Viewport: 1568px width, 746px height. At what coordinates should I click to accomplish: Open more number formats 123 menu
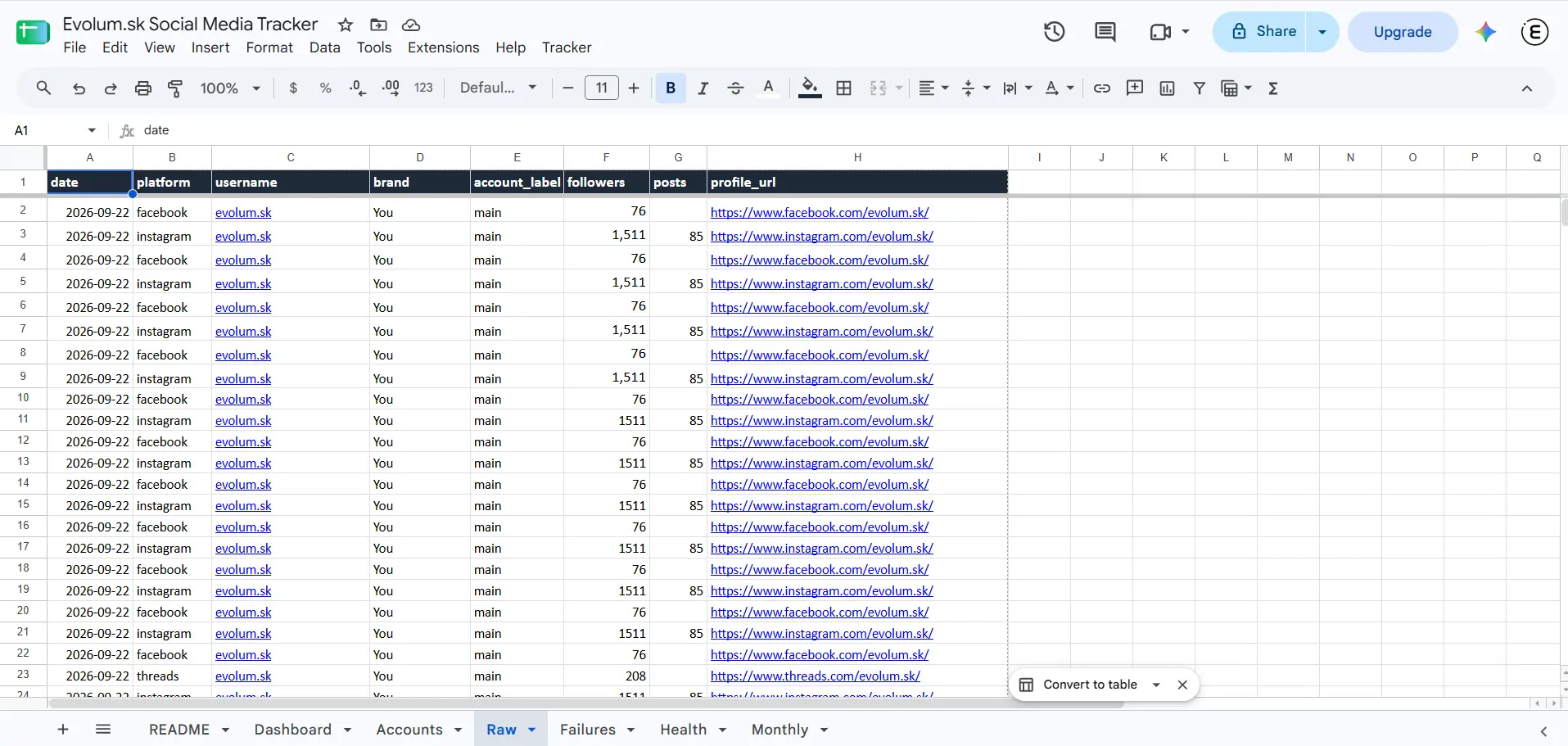423,88
